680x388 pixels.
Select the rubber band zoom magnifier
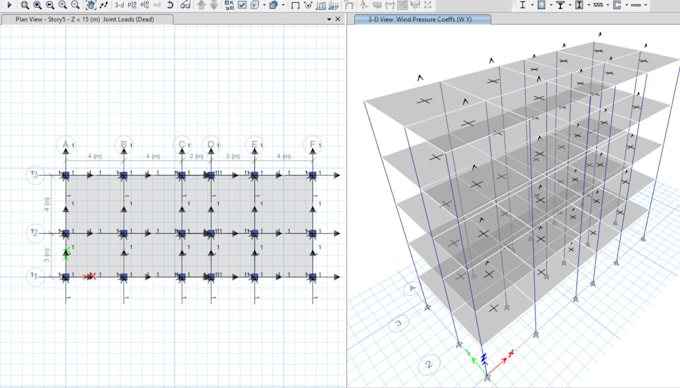click(x=25, y=5)
